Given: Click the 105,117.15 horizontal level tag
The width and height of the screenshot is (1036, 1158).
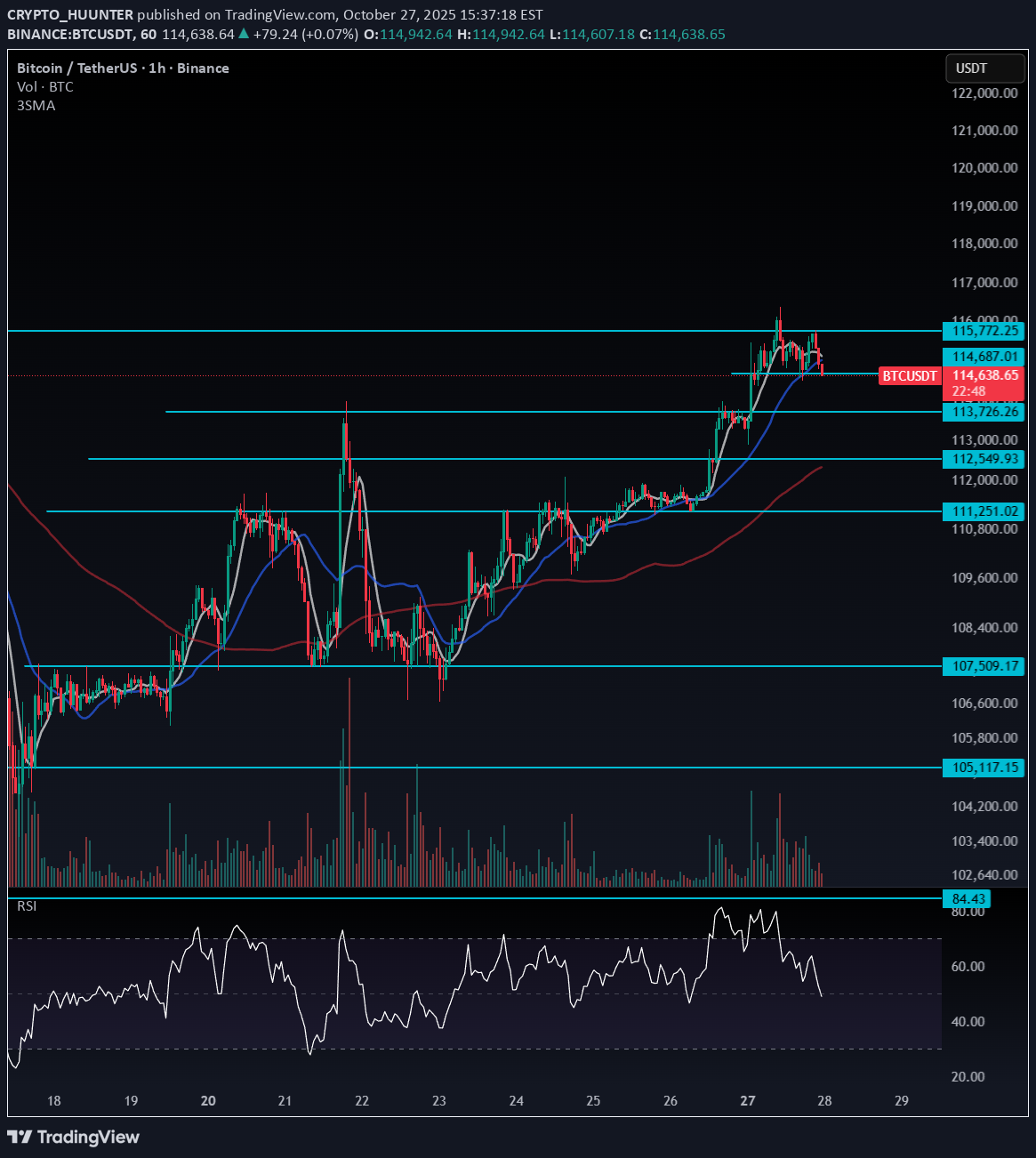Looking at the screenshot, I should click(x=984, y=768).
